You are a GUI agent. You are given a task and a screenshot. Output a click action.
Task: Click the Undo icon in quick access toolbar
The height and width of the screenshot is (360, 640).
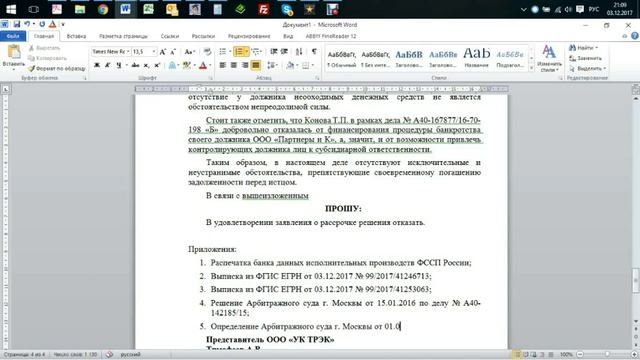(27, 24)
